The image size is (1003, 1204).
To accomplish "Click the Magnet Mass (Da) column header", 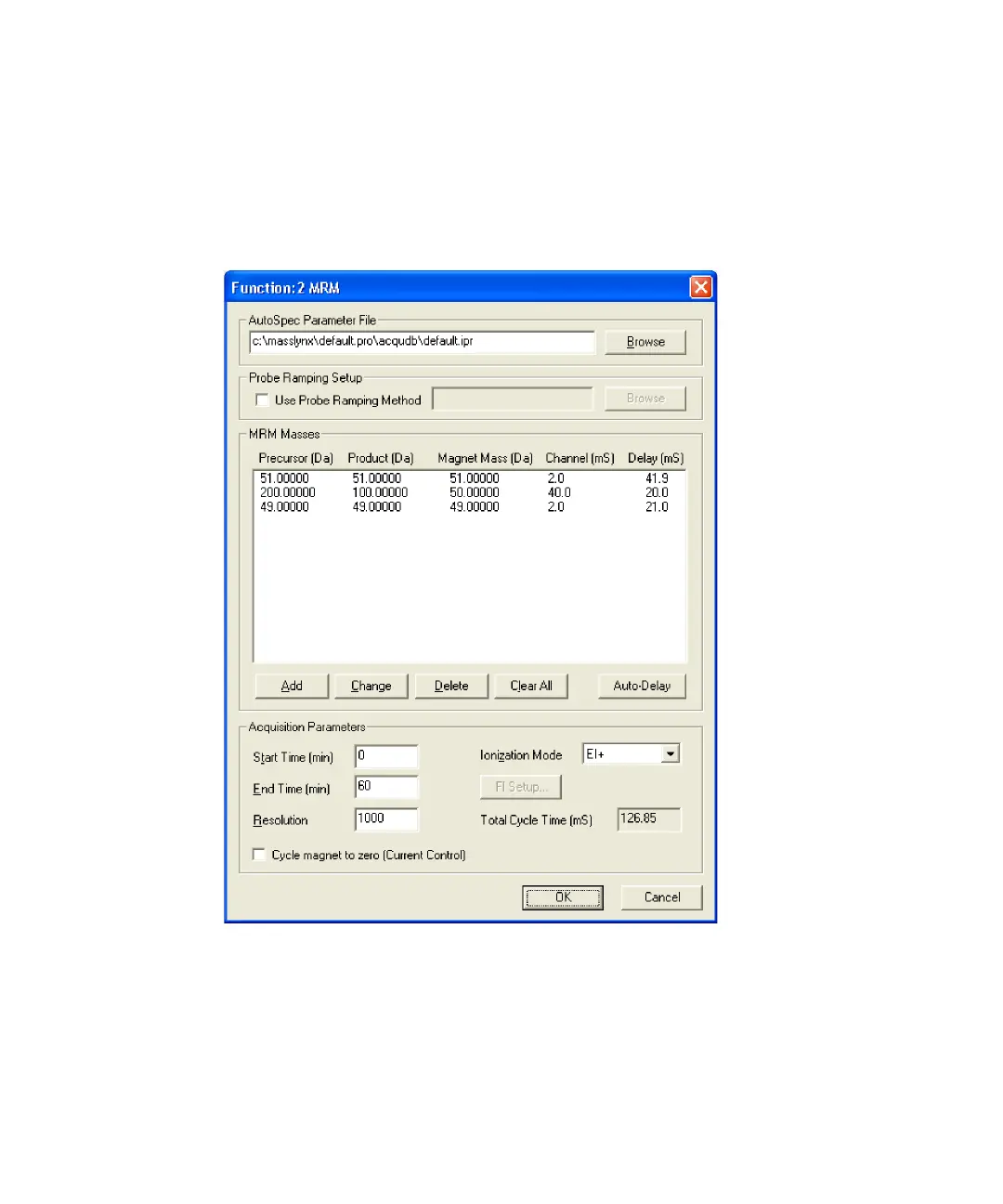I will [485, 458].
